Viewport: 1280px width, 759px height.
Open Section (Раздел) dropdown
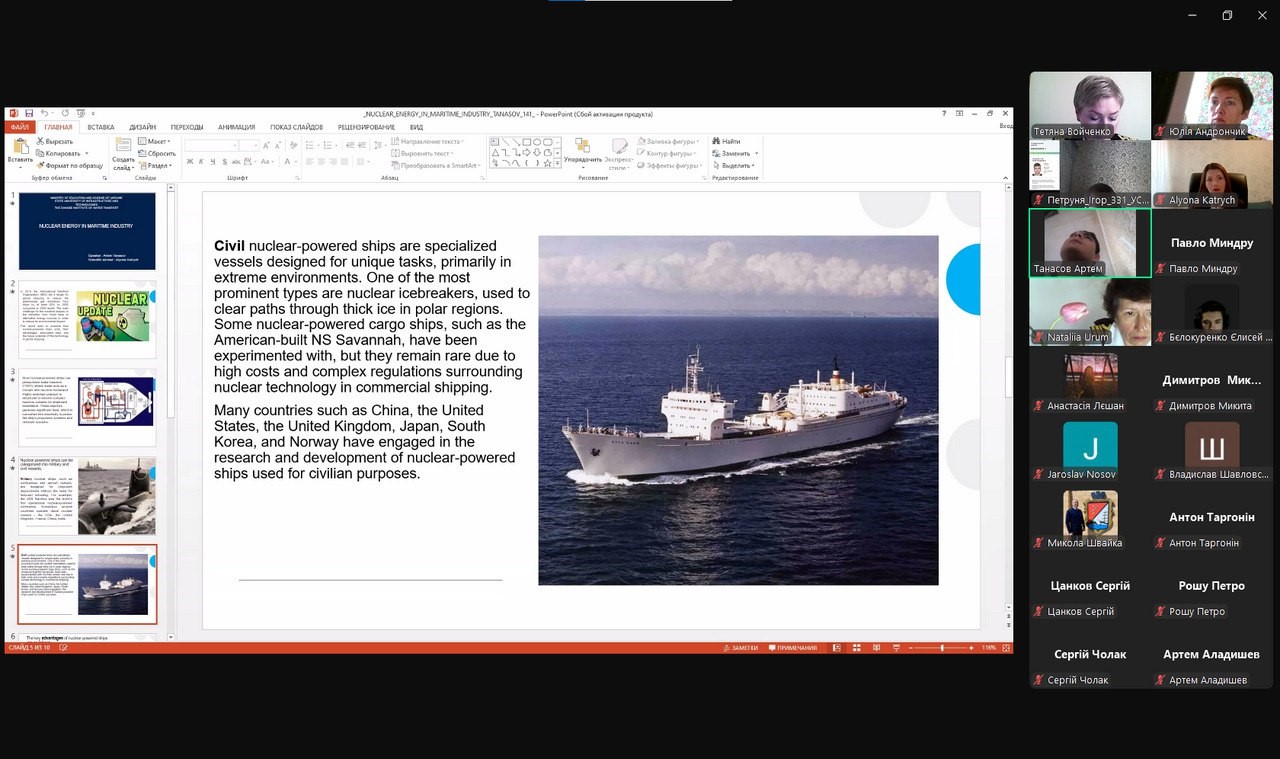coord(157,165)
